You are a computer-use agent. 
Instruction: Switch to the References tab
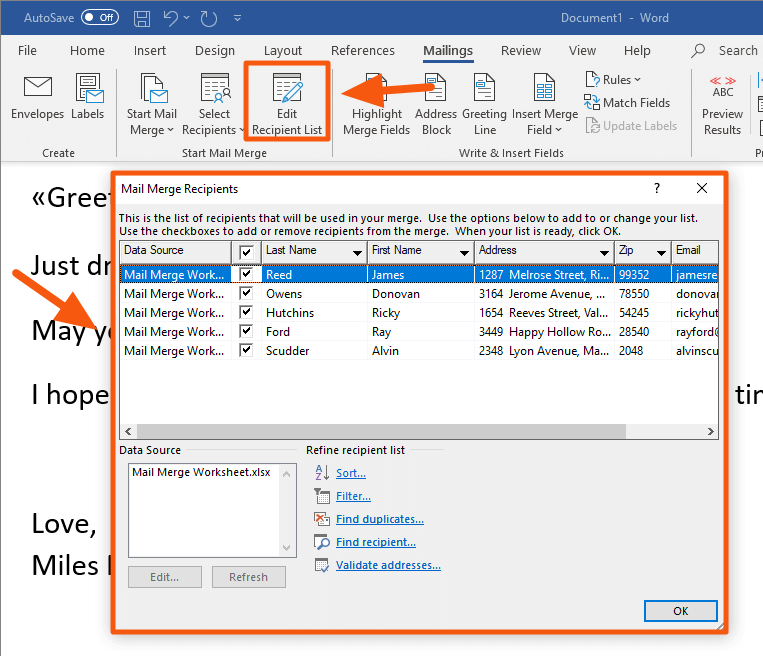[363, 51]
